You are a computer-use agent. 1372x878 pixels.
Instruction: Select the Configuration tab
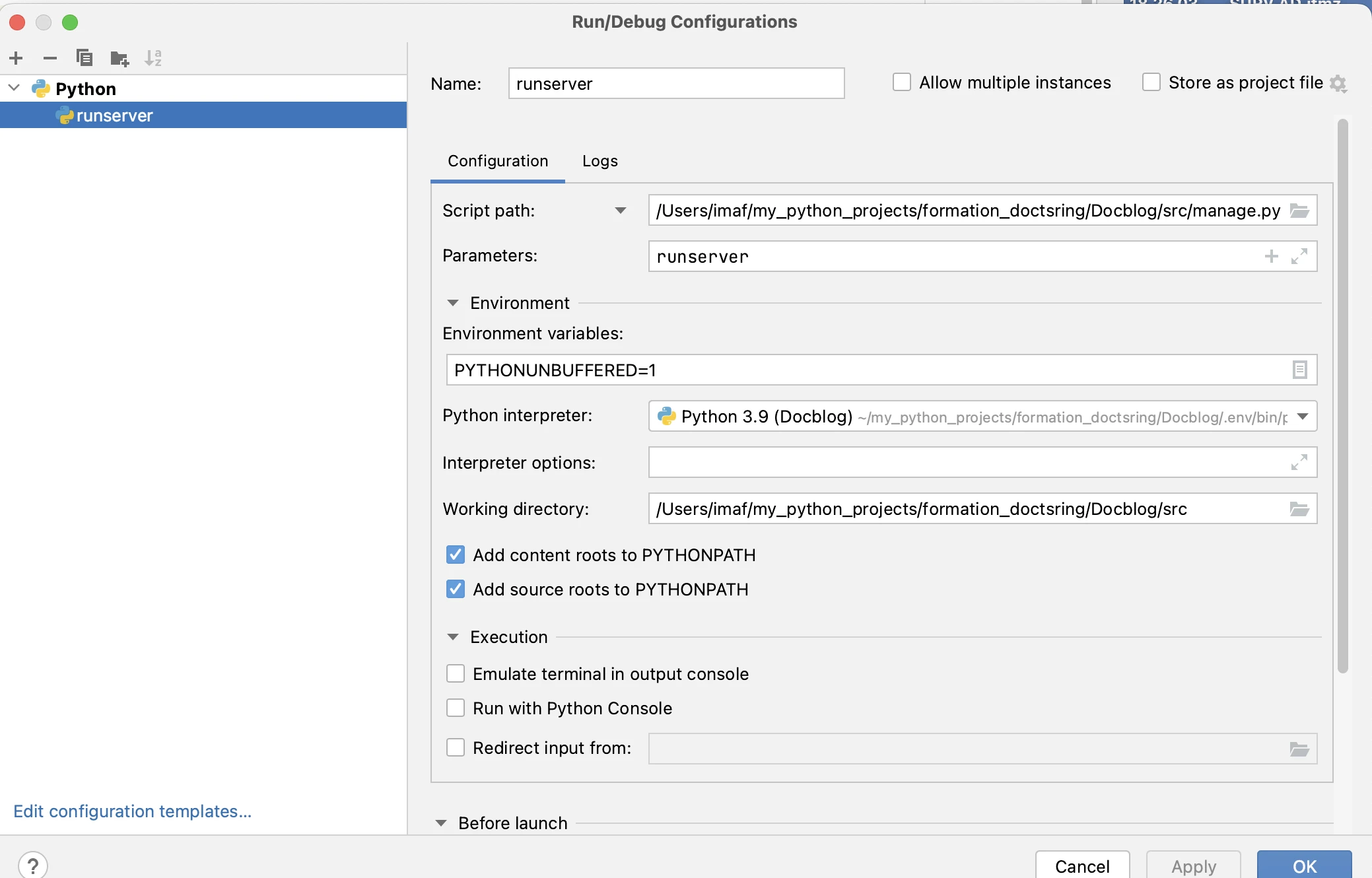[x=498, y=161]
